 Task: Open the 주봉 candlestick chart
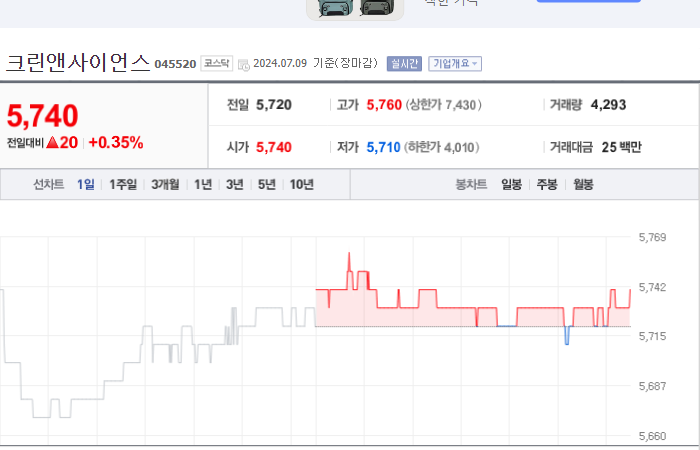click(547, 184)
